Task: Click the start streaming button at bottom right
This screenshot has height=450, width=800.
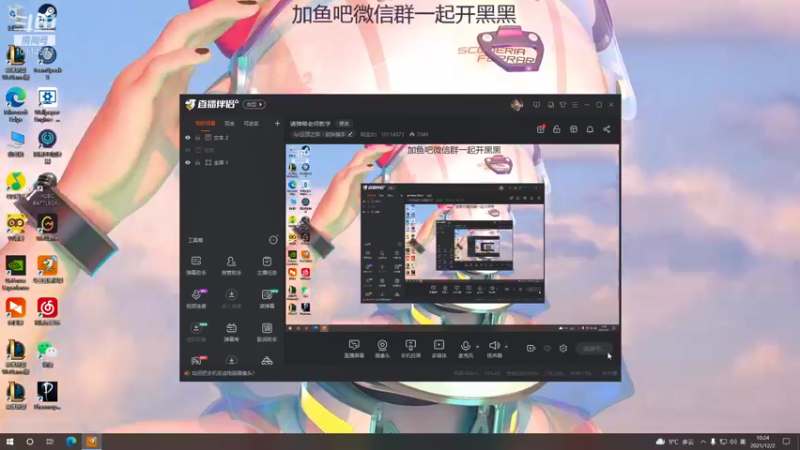Action: (594, 348)
